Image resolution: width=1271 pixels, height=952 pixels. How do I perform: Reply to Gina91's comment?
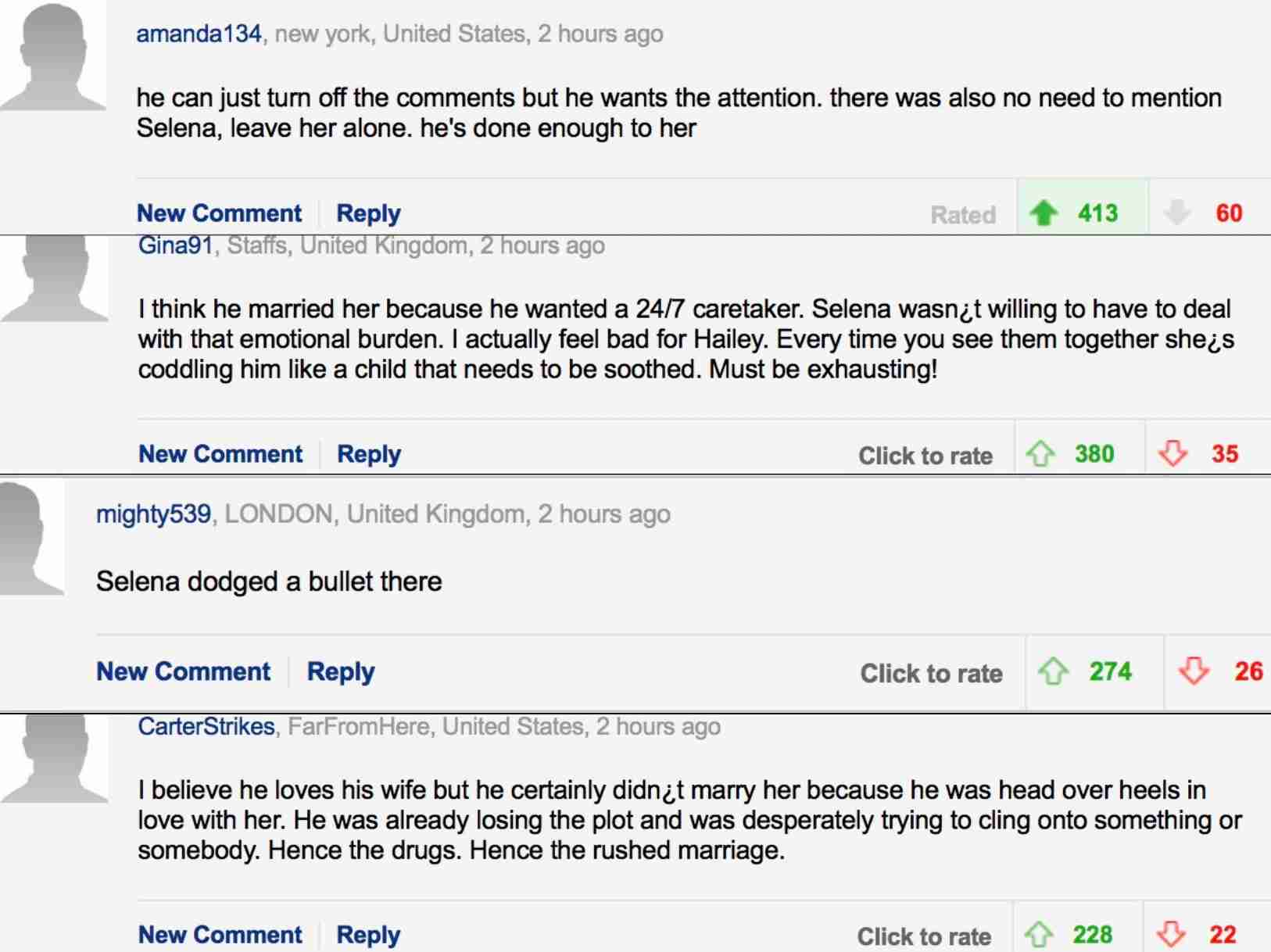pyautogui.click(x=369, y=454)
